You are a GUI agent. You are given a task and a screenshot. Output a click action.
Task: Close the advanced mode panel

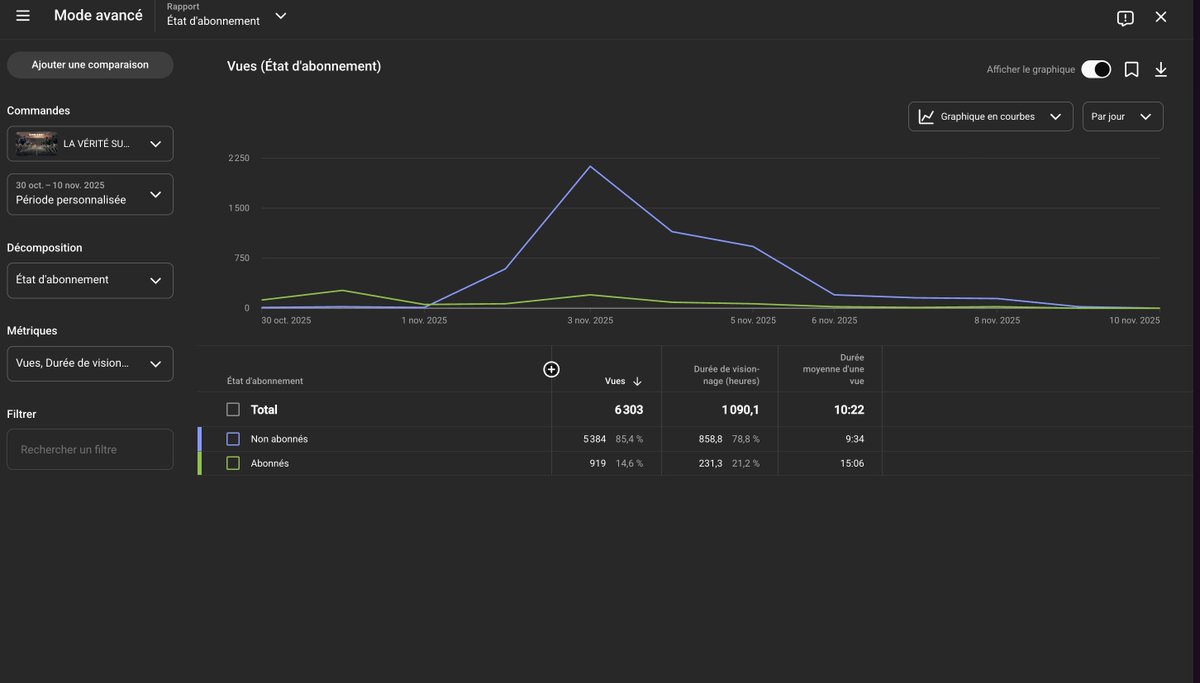[1161, 17]
